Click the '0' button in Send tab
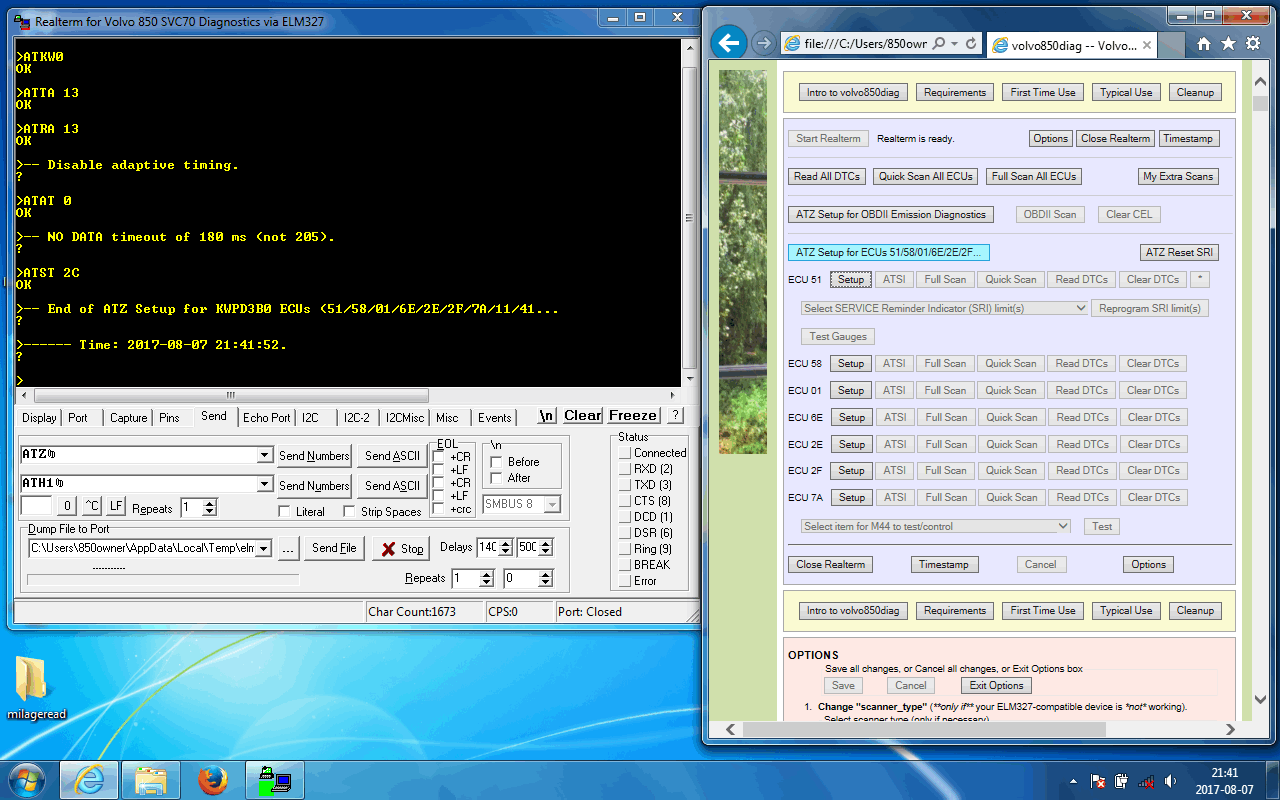The image size is (1280, 800). 67,507
